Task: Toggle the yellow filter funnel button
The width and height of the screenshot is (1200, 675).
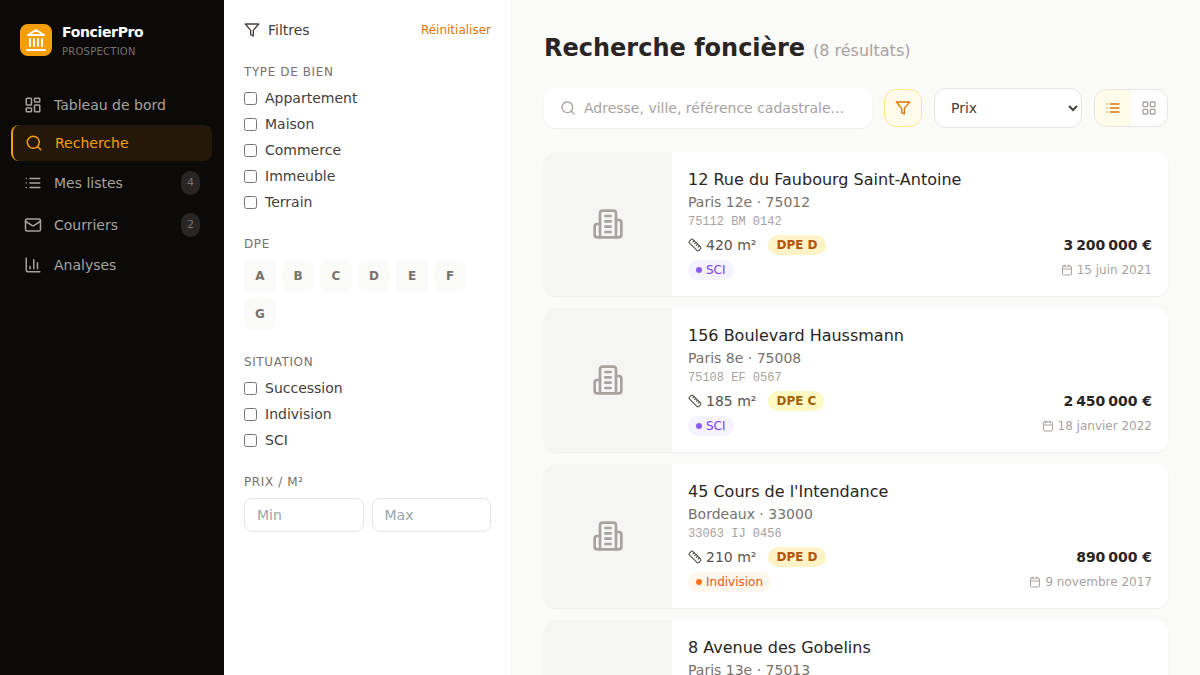Action: pos(903,108)
